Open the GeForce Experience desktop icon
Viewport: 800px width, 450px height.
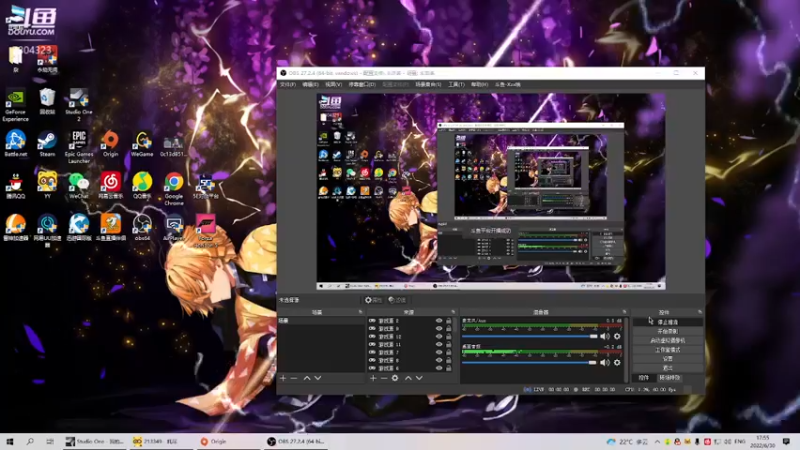15,106
